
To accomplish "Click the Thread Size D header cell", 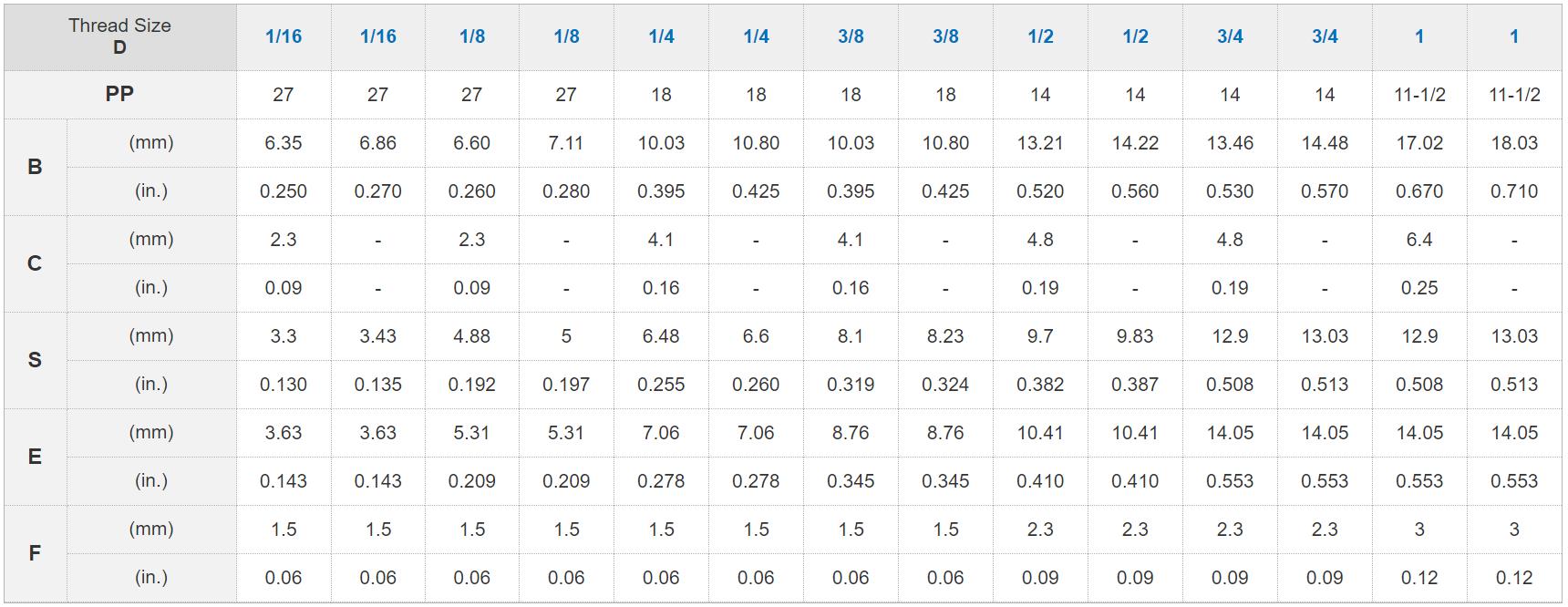I will click(119, 36).
